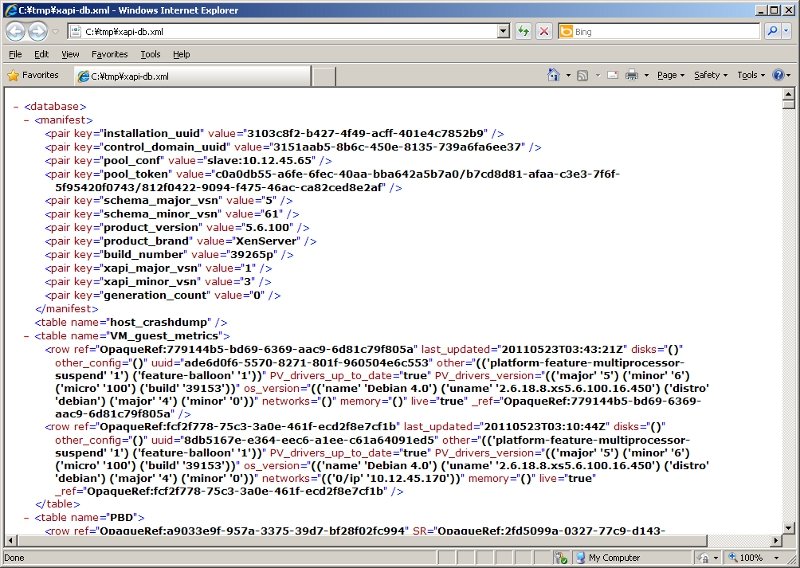Click the Refresh page icon
This screenshot has width=800, height=568.
523,32
